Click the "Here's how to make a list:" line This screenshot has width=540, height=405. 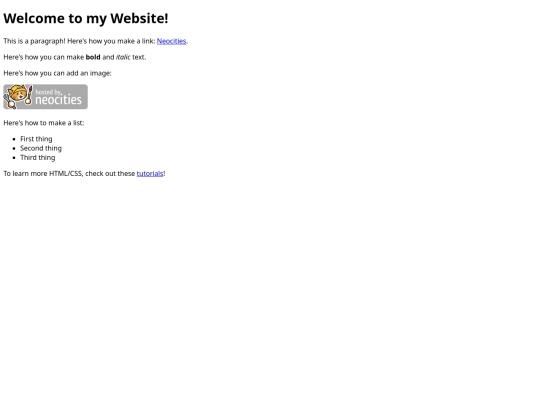[44, 123]
